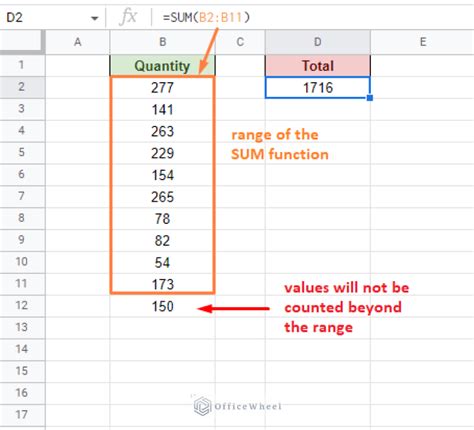The height and width of the screenshot is (430, 474).
Task: Click the select-all corner box
Action: (22, 42)
